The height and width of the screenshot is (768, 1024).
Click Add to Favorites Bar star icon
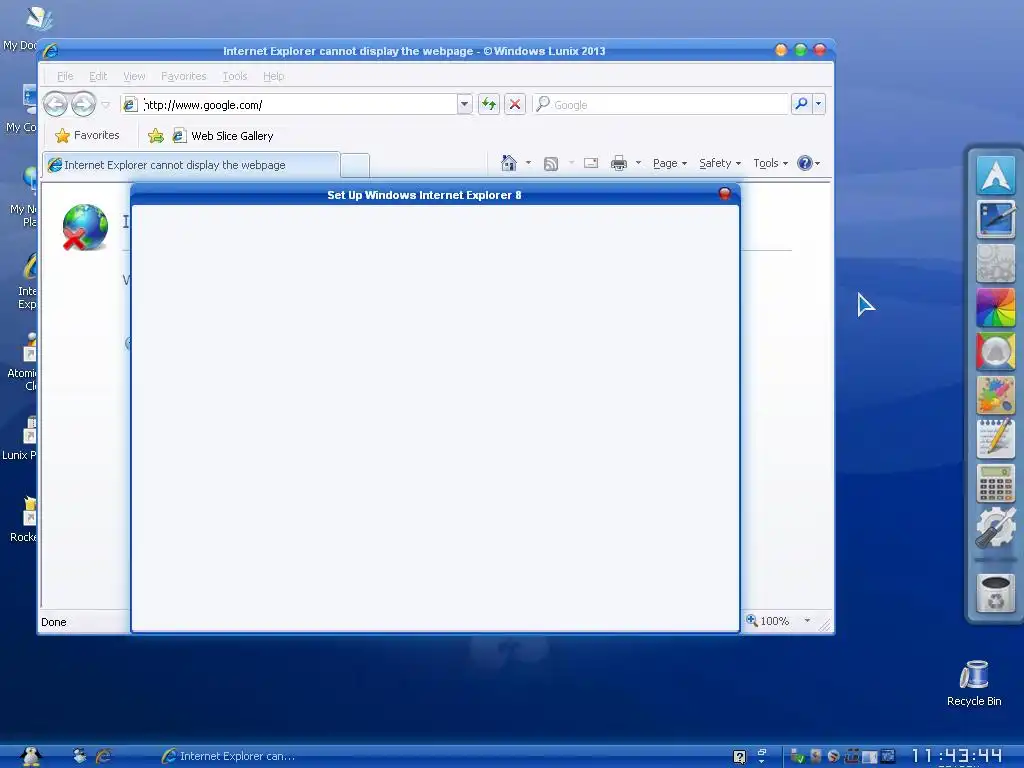(155, 136)
